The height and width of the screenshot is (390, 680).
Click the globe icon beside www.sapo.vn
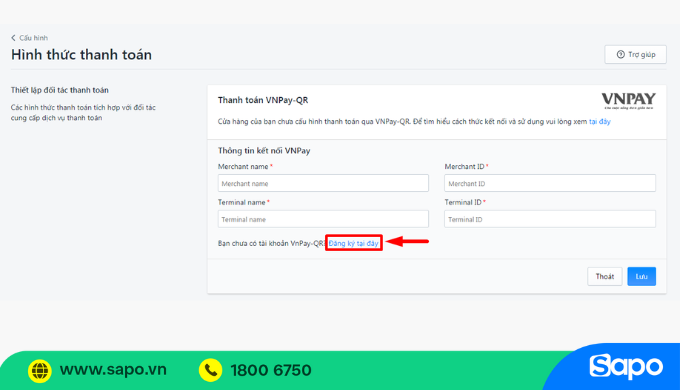40,370
